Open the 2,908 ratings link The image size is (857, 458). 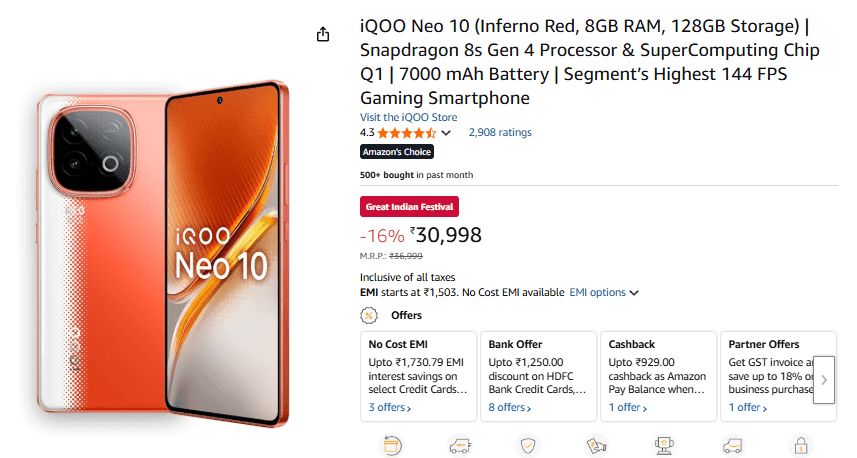tap(500, 132)
